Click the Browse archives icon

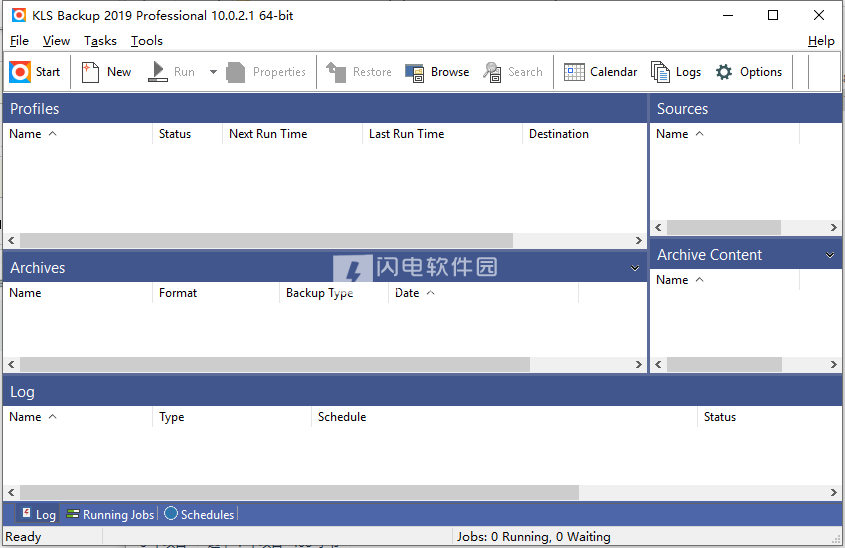click(x=437, y=72)
